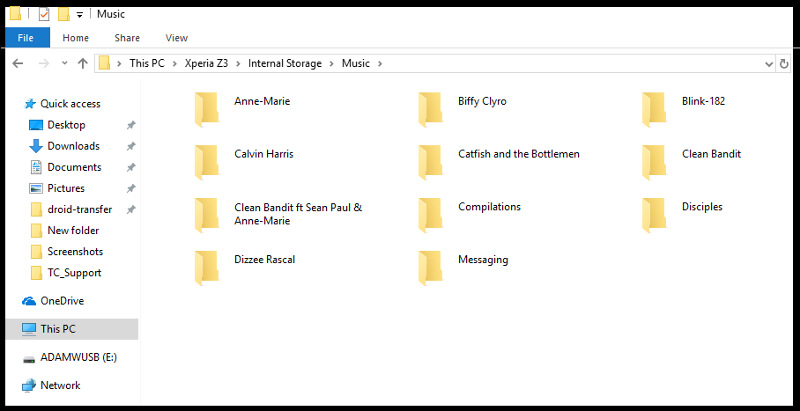Screen dimensions: 800x411
Task: Click the Back navigation arrow
Action: pyautogui.click(x=18, y=63)
